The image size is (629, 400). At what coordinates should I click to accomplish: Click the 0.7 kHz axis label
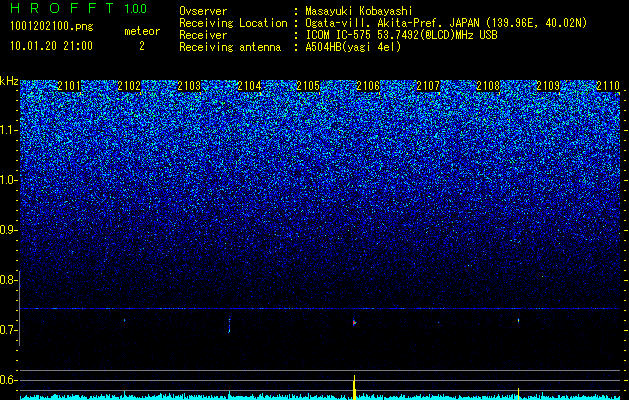[x=8, y=330]
